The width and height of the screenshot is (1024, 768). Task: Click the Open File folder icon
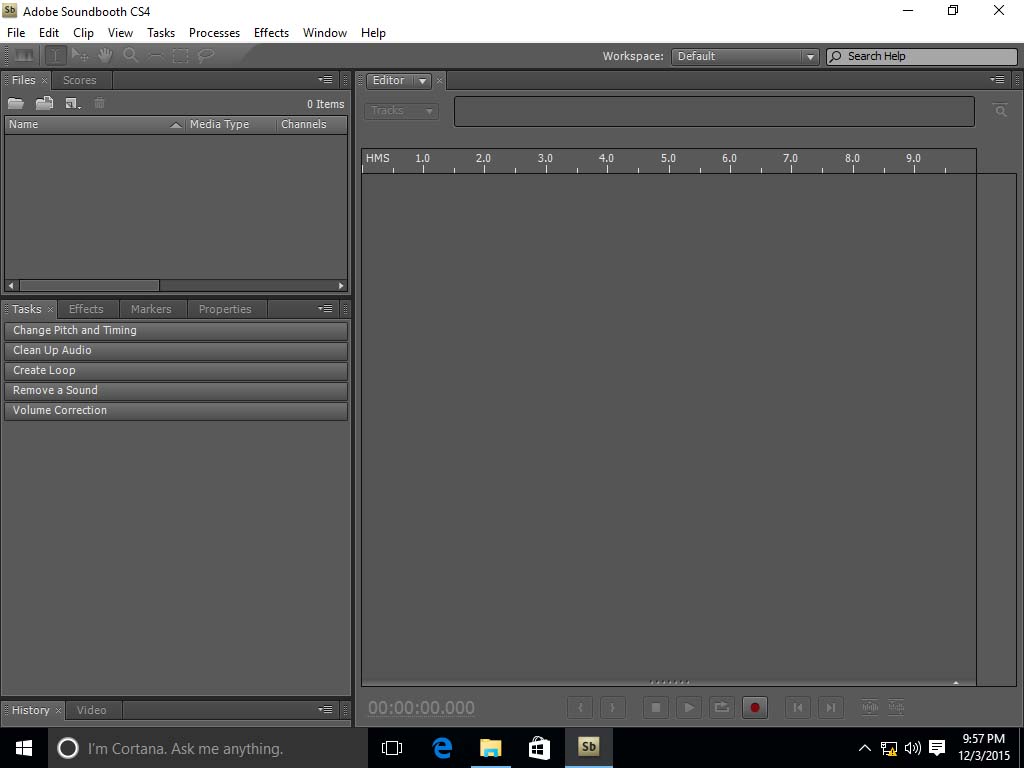coord(16,103)
